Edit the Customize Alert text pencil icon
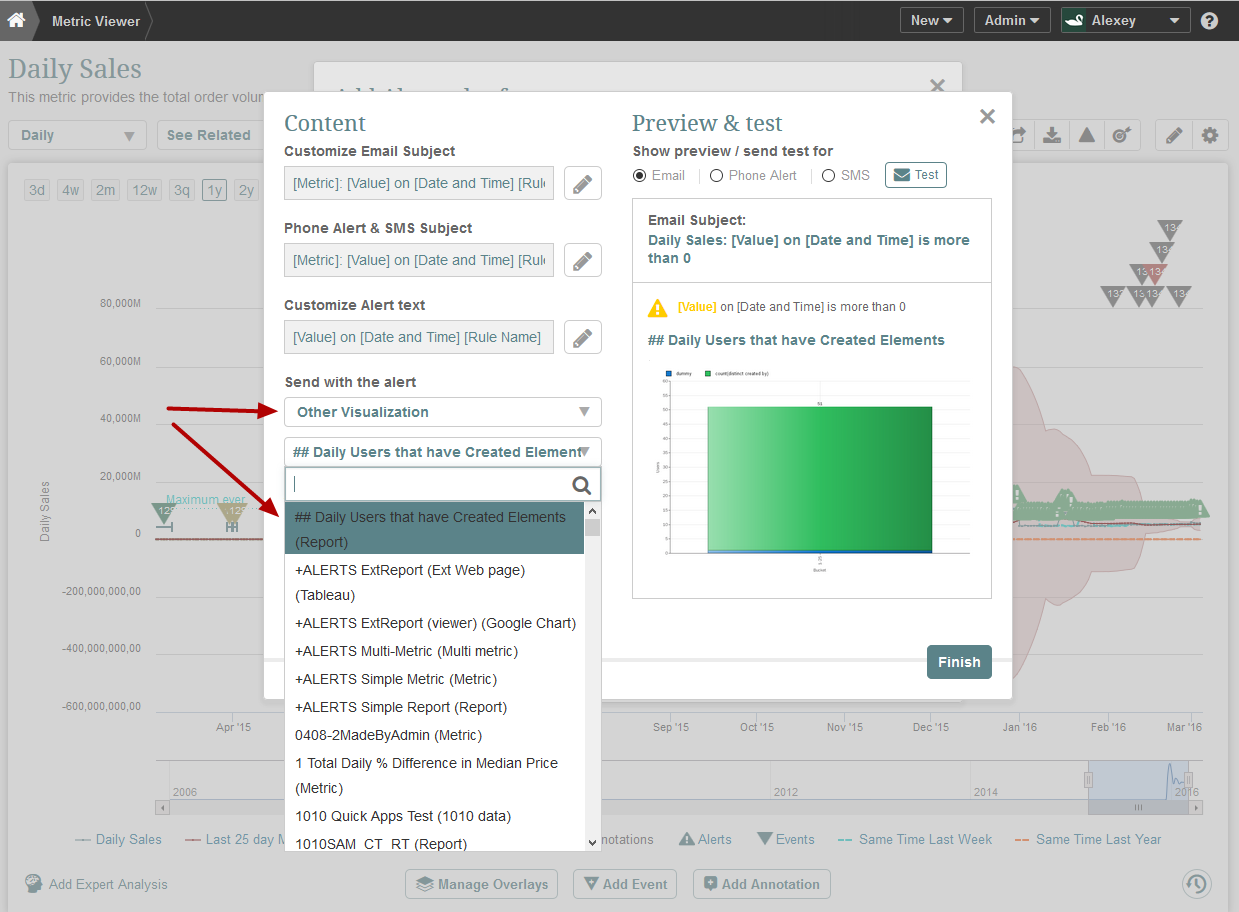 click(x=582, y=337)
